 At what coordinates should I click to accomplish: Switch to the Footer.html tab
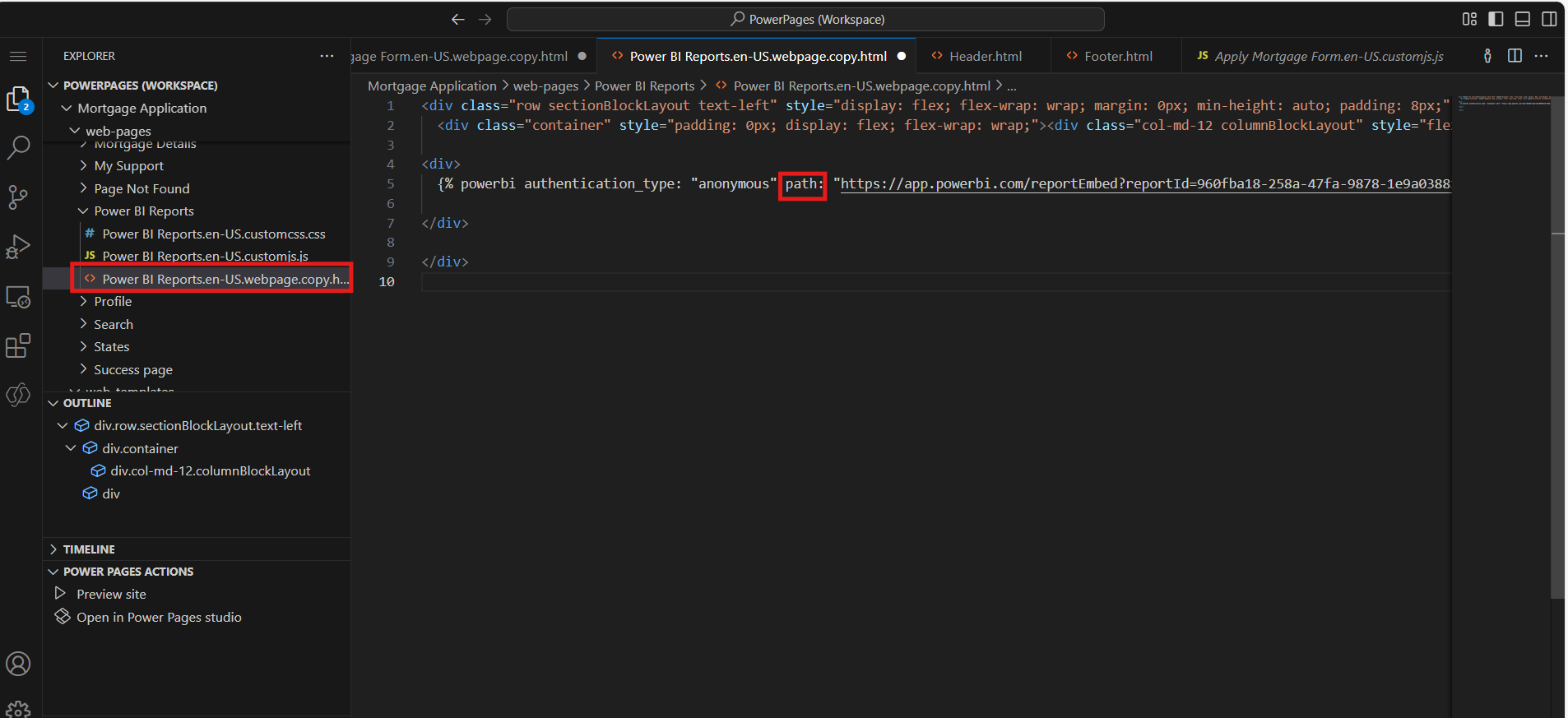click(x=1118, y=56)
